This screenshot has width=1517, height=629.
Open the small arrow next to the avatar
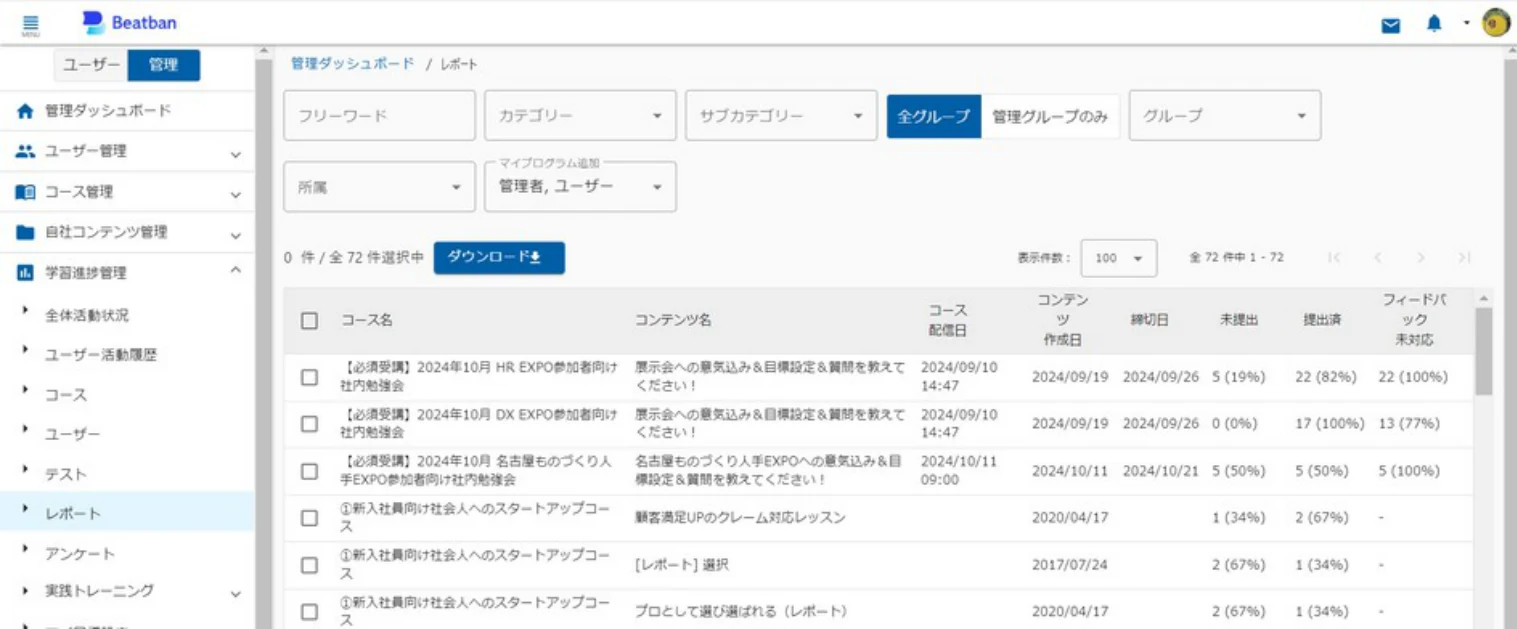1467,22
